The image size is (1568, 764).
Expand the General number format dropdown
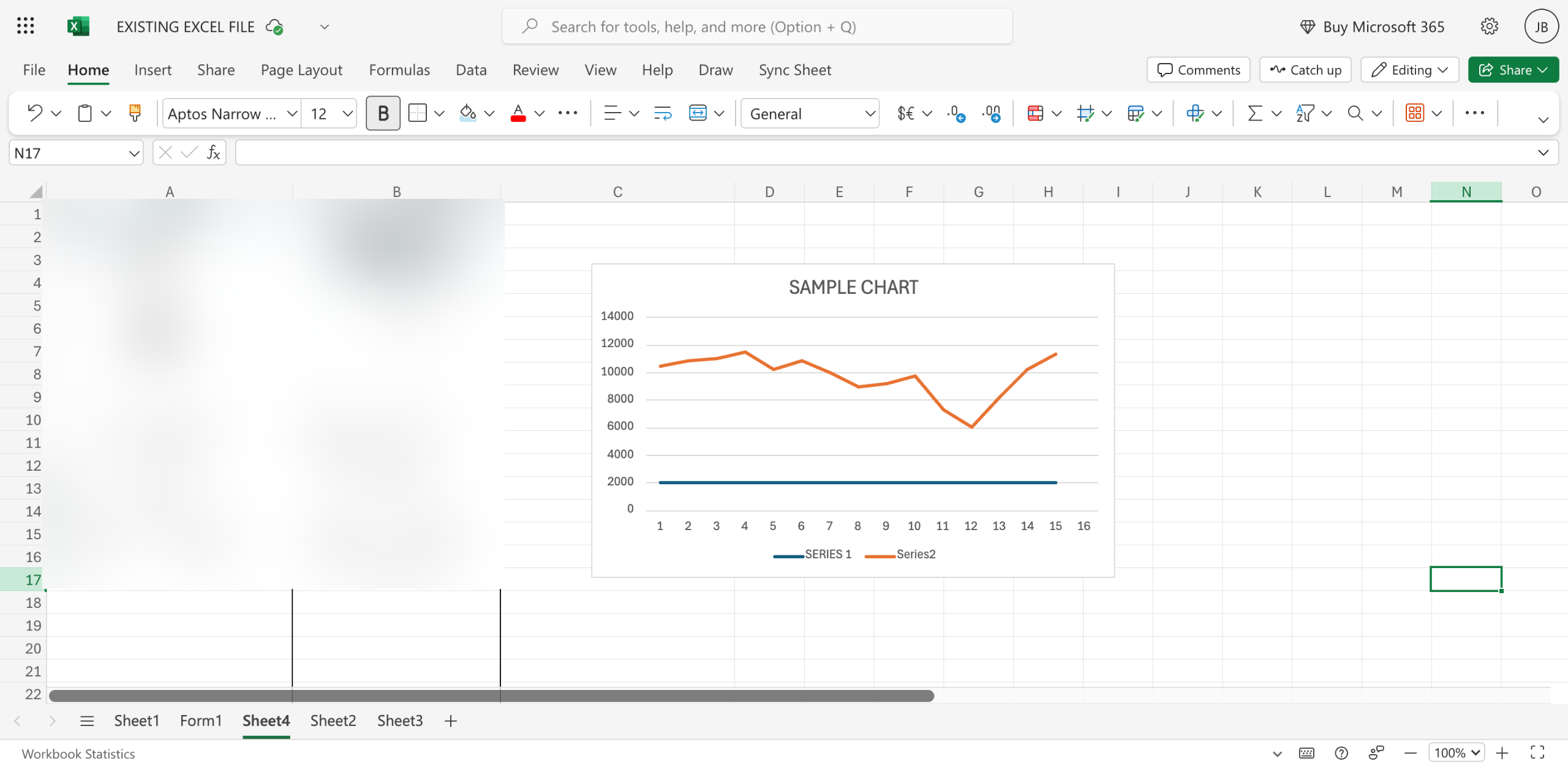click(870, 113)
